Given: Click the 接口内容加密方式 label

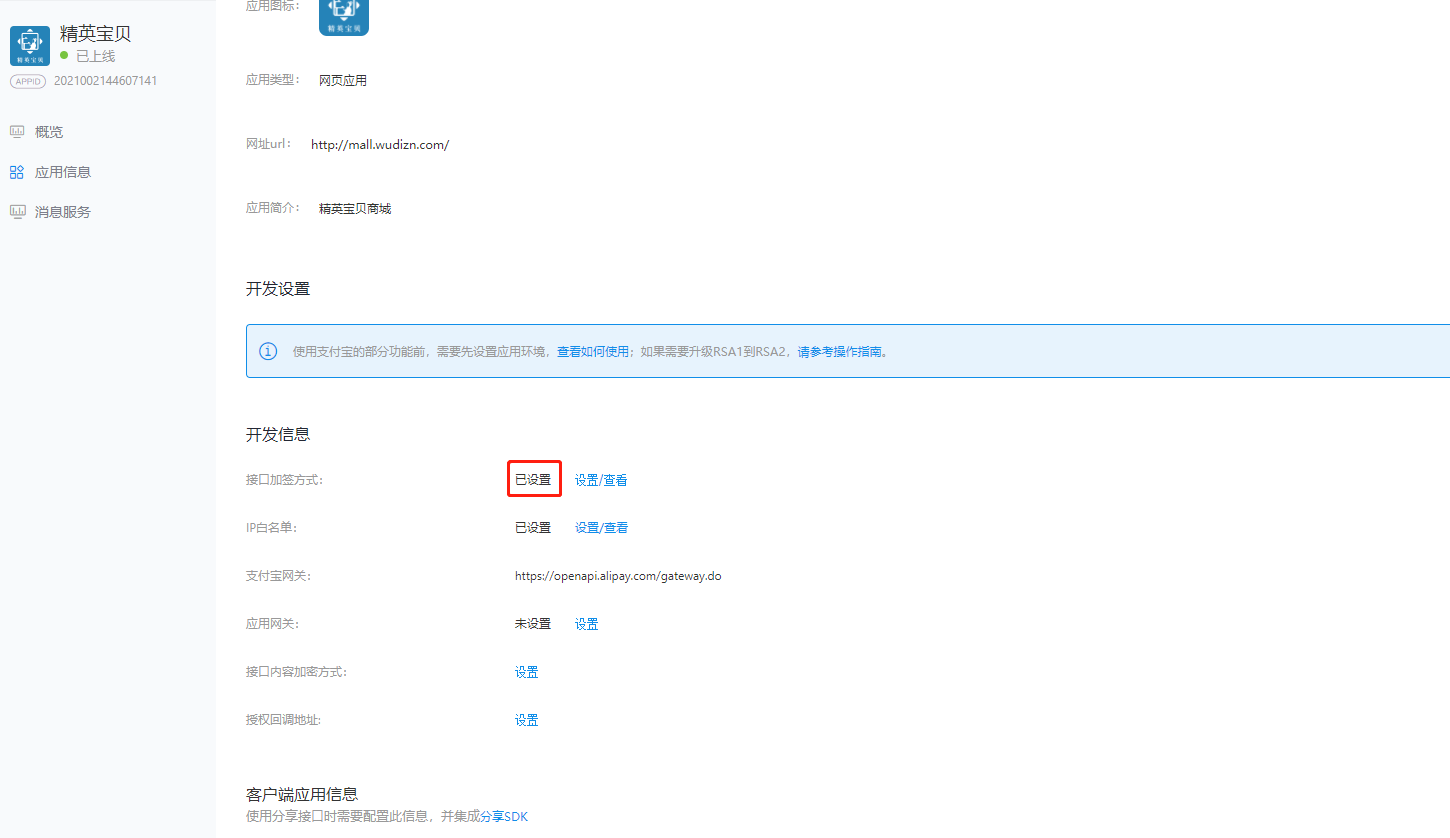Looking at the screenshot, I should tap(296, 672).
